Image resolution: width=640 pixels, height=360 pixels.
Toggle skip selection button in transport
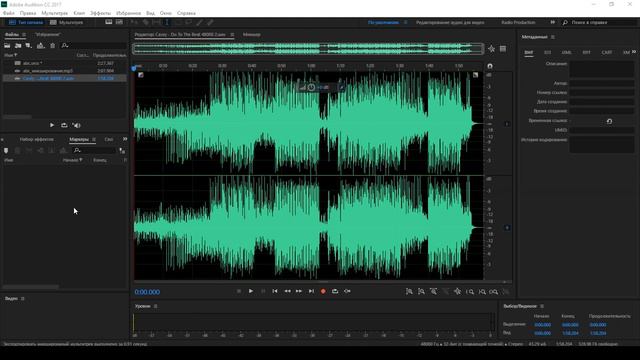pos(347,291)
